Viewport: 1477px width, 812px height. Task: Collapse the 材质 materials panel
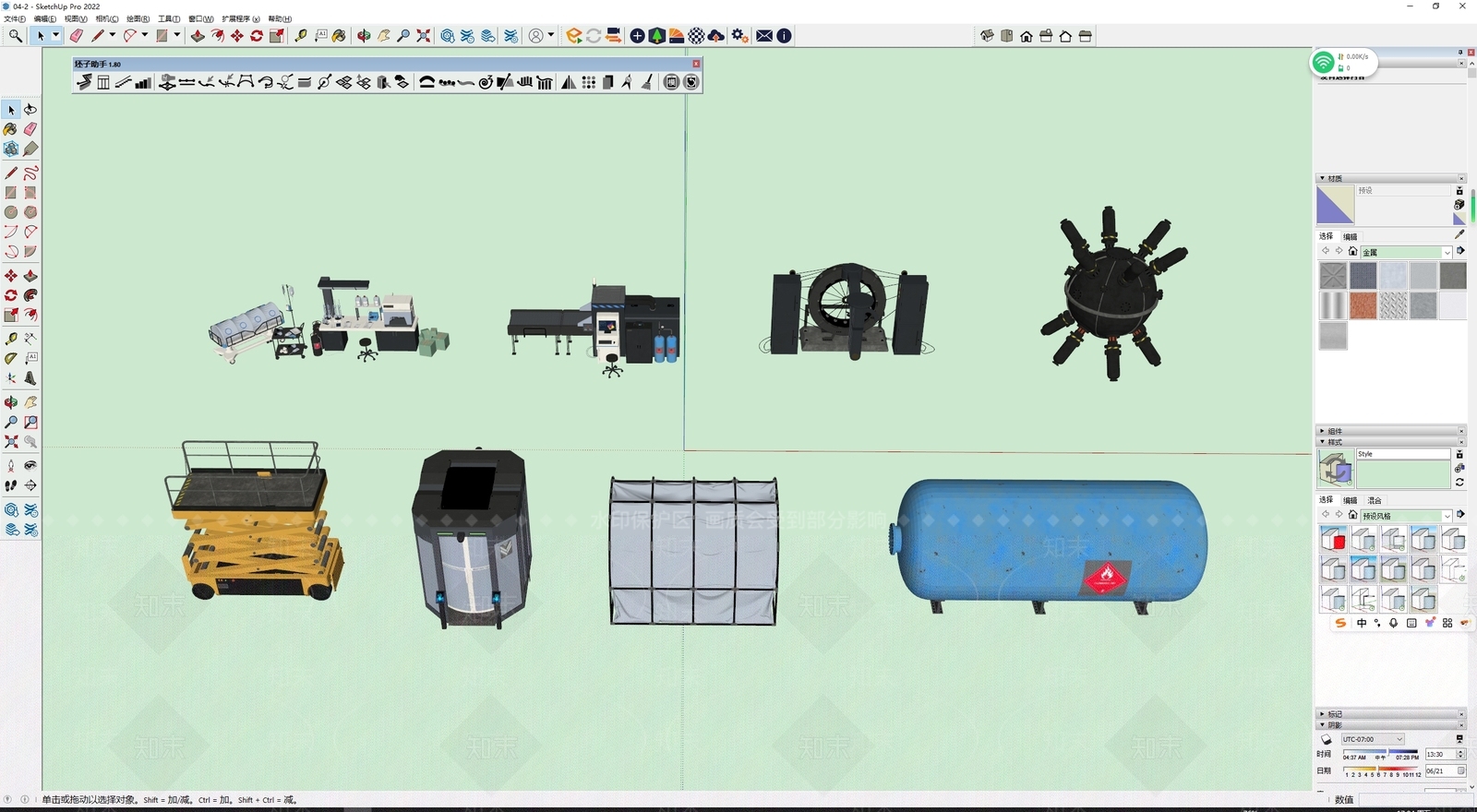[1323, 178]
